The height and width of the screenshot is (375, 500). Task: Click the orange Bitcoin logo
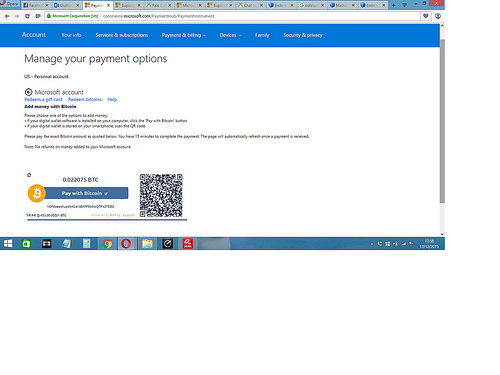[37, 193]
